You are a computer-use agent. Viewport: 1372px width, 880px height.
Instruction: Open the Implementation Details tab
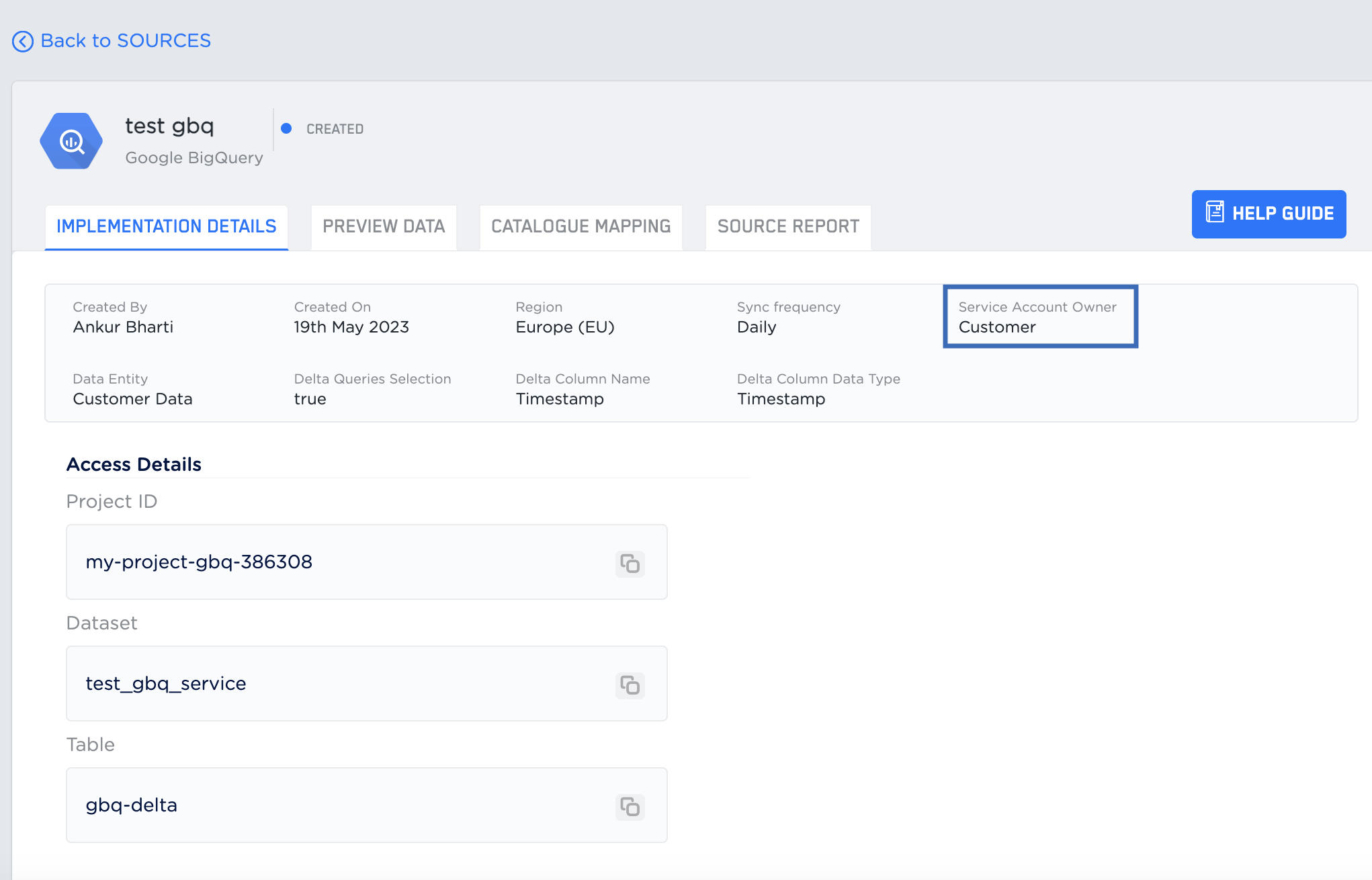(x=166, y=227)
